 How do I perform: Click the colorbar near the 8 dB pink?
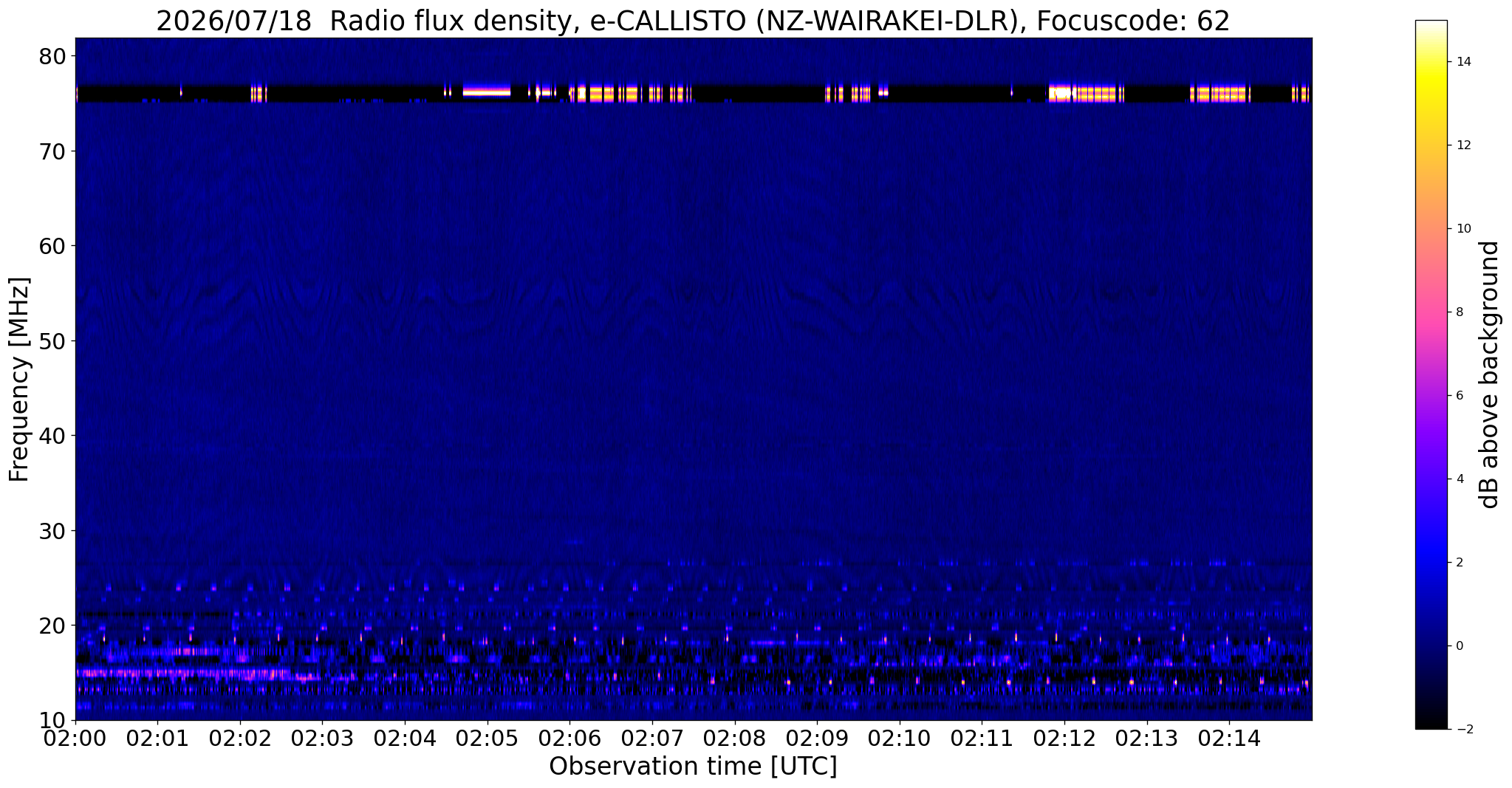[x=1431, y=312]
